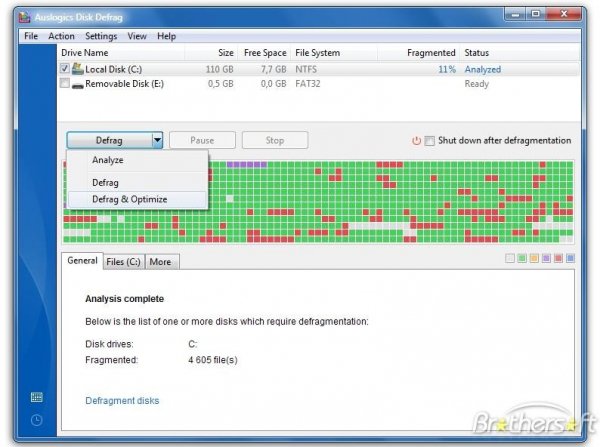
Task: Click the green legend color swatch
Action: [522, 258]
